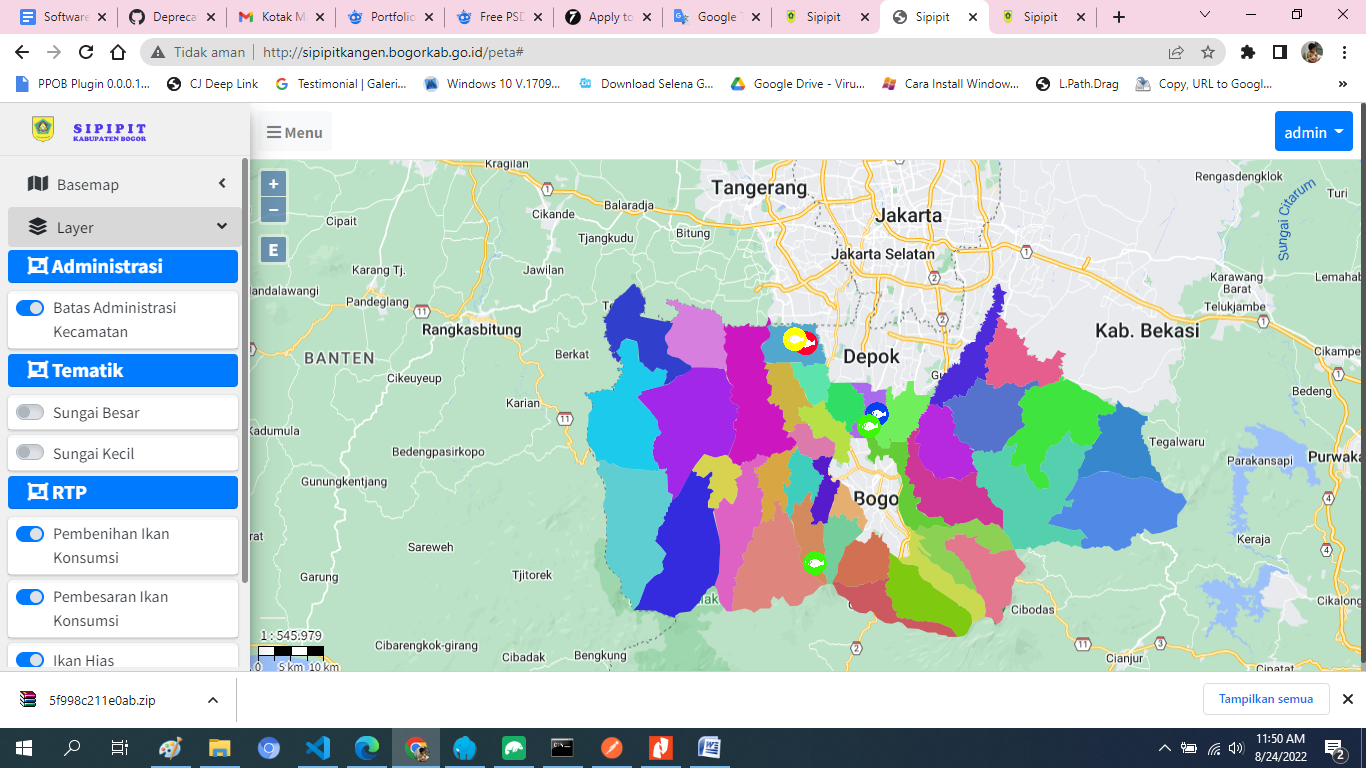This screenshot has height=768, width=1366.
Task: Open the hamburger Menu in header
Action: 294,132
